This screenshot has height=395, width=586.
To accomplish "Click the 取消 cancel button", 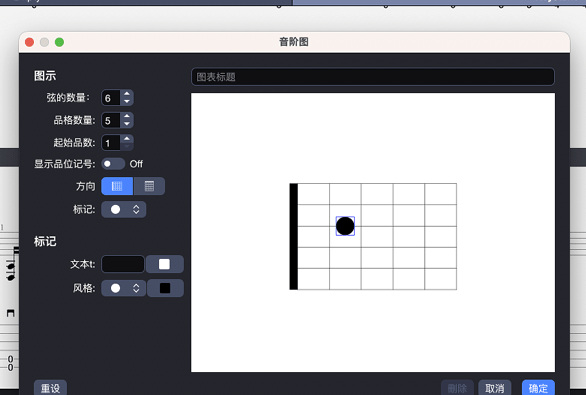I will pos(495,388).
